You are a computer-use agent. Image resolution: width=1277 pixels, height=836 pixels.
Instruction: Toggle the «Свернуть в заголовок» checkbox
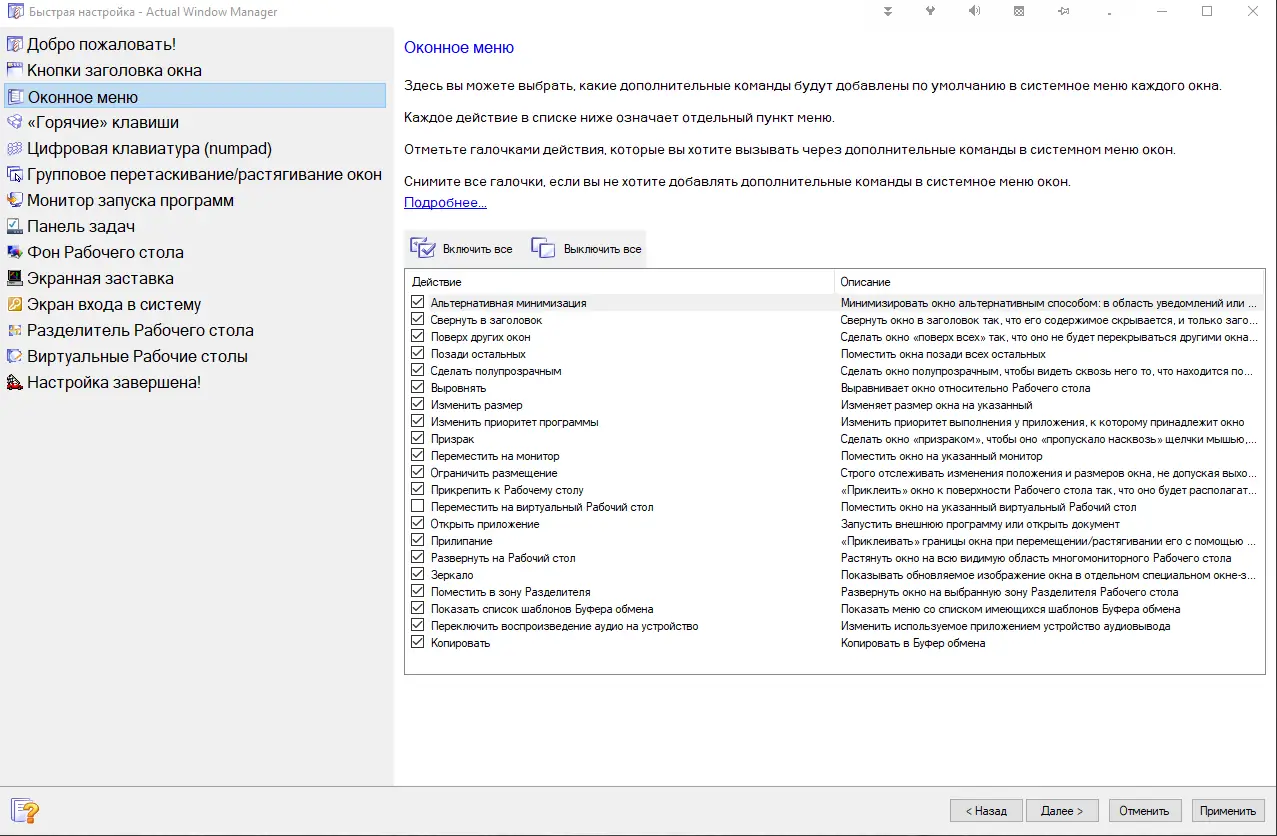(418, 319)
